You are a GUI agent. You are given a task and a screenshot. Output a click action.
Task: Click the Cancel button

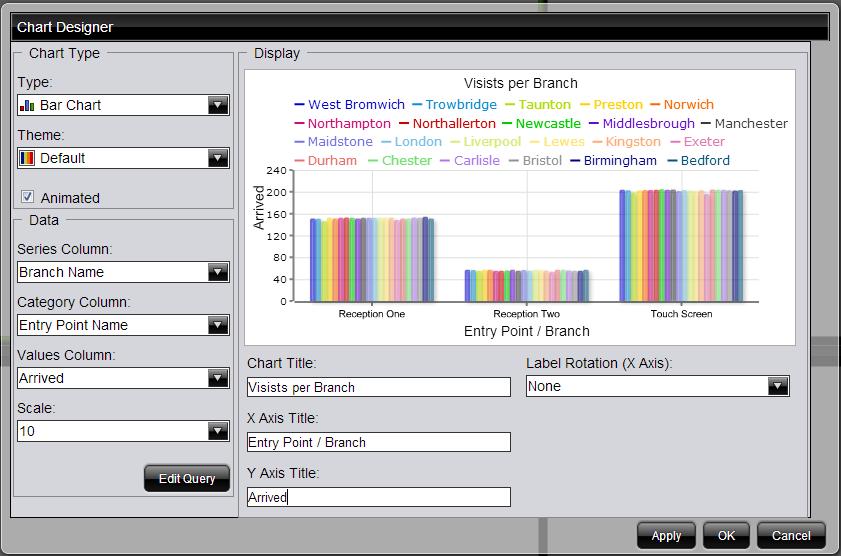pyautogui.click(x=791, y=536)
